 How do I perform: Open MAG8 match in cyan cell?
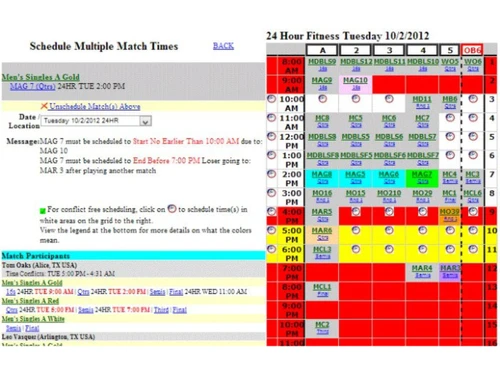coord(322,174)
